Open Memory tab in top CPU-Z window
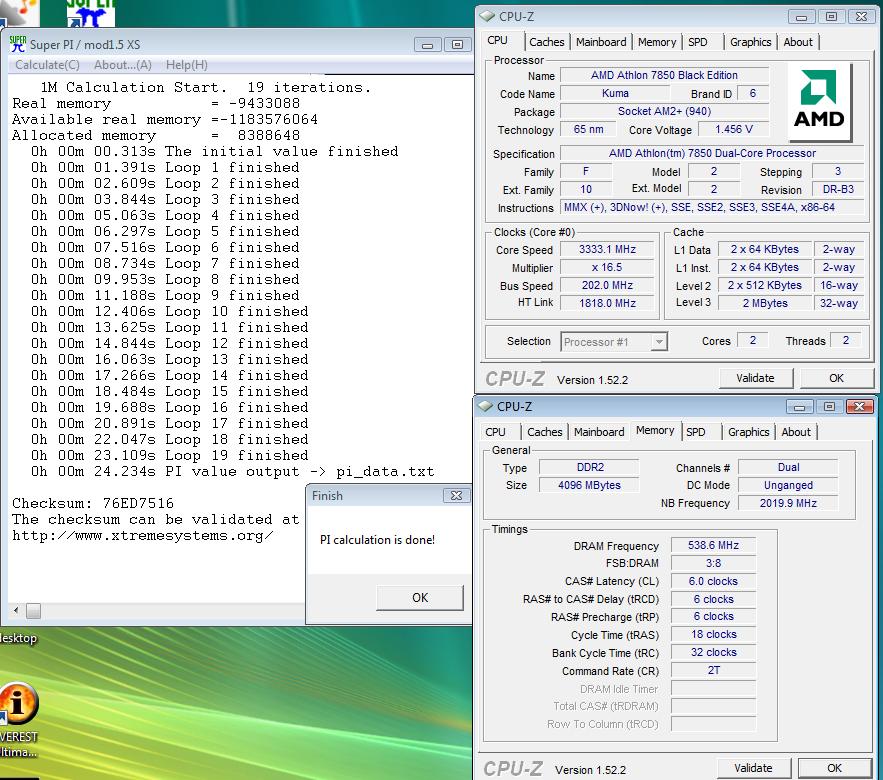 (657, 42)
